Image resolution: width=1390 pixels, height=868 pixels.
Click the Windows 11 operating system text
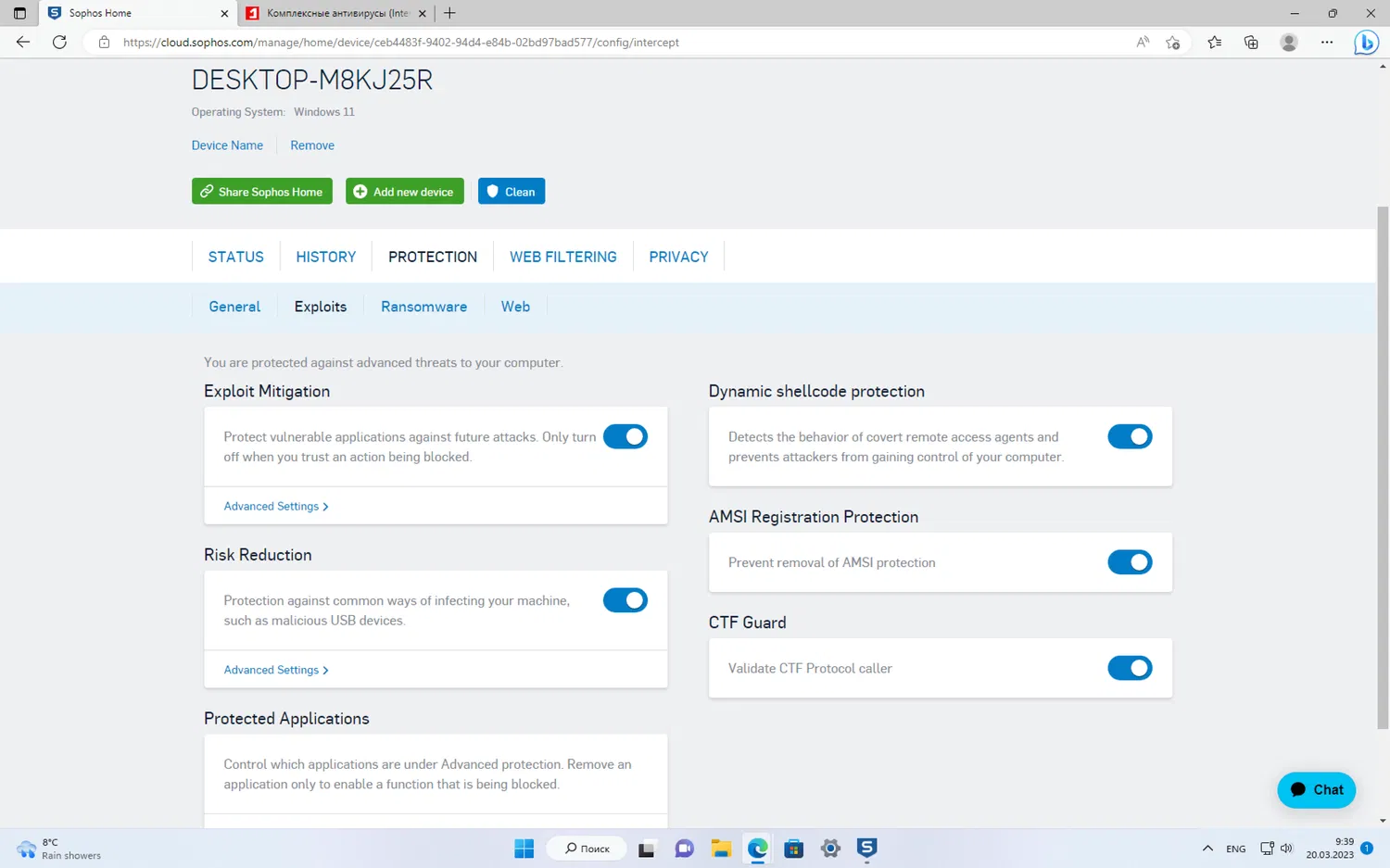pos(324,112)
